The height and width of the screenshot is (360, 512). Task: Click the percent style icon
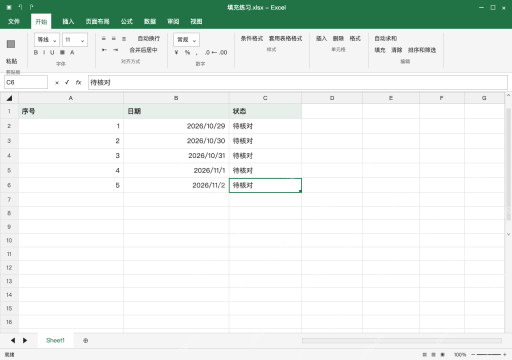pyautogui.click(x=187, y=52)
